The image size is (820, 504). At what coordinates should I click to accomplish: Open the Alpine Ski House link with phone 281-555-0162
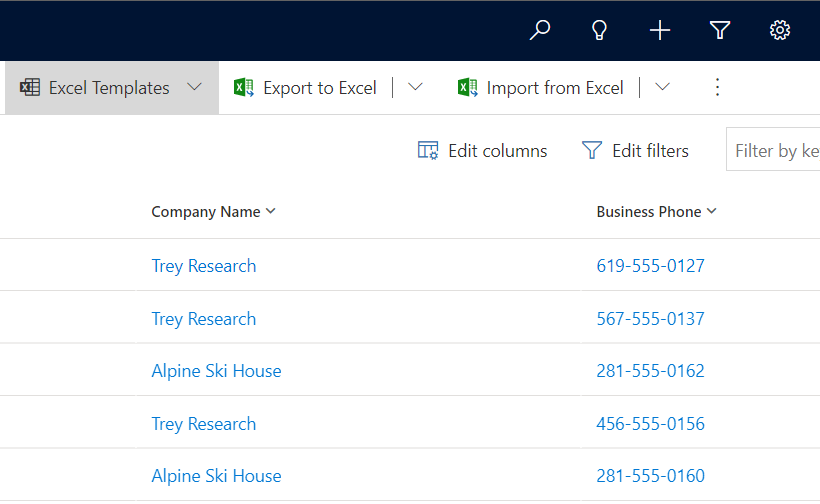tap(216, 371)
